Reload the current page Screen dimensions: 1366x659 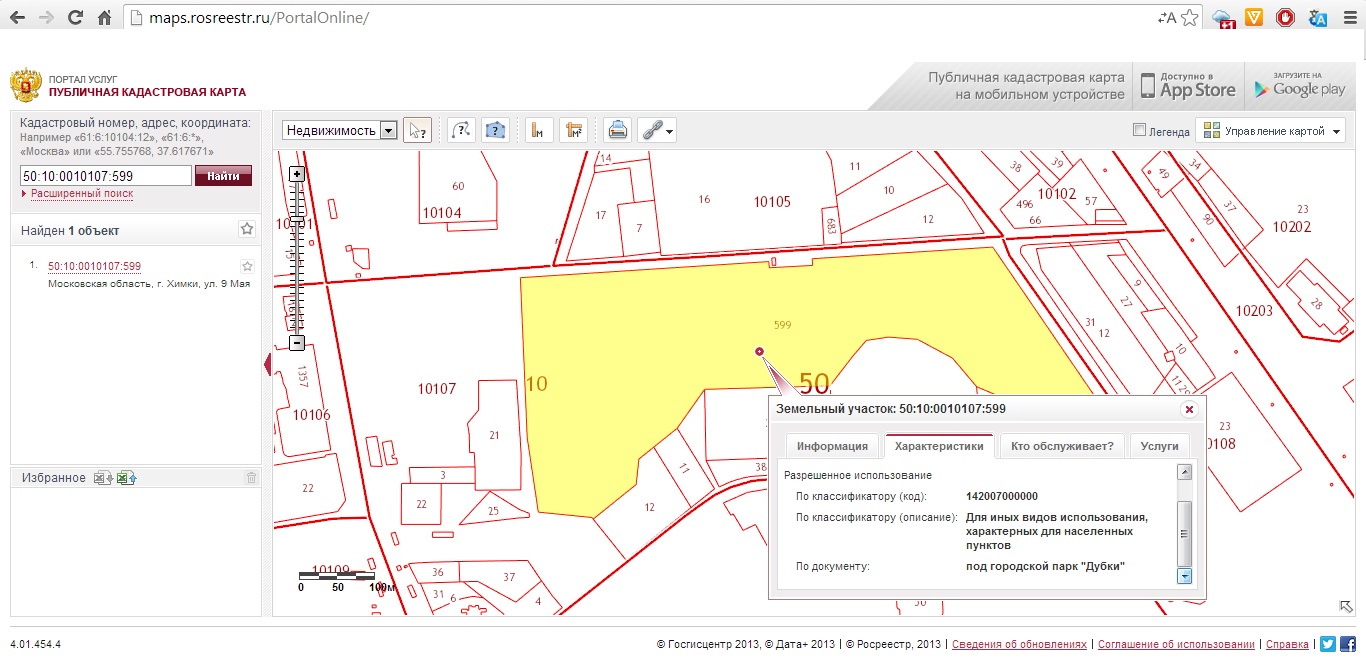[x=75, y=18]
